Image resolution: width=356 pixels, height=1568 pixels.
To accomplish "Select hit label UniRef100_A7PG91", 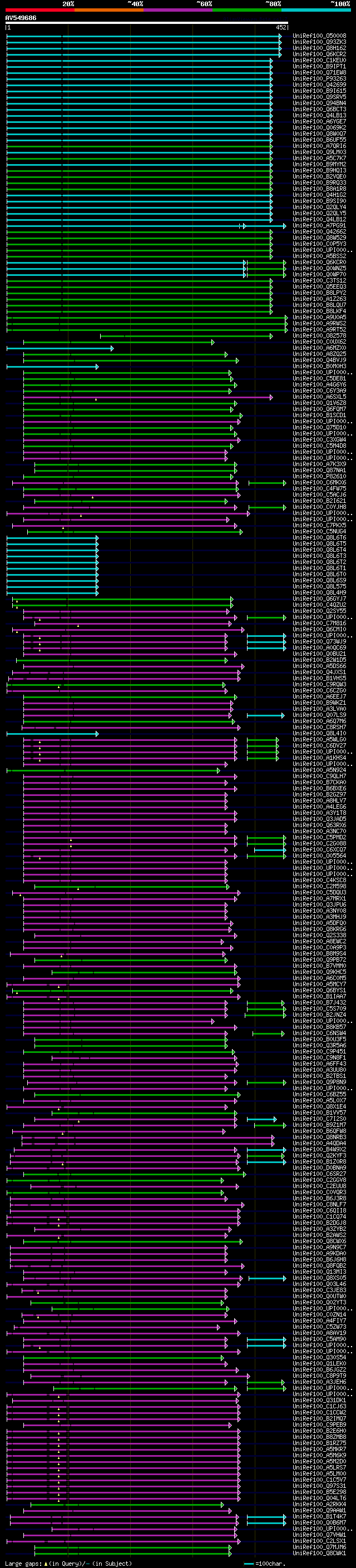I will click(x=319, y=226).
